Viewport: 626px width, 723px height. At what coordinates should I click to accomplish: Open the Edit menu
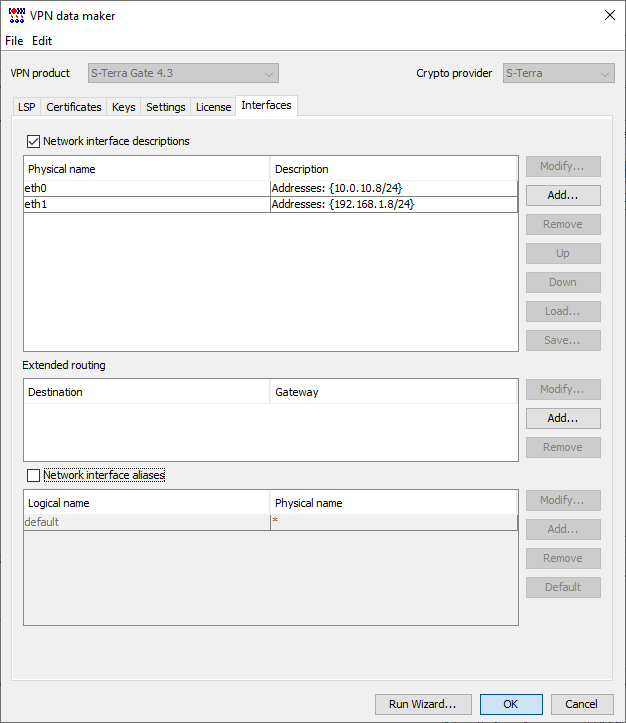click(x=42, y=41)
